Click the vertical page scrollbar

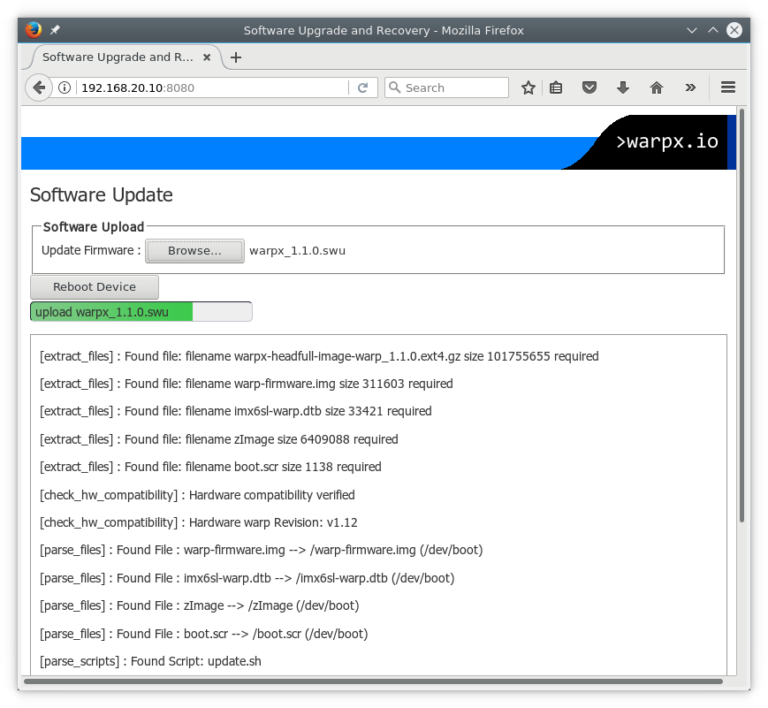[x=741, y=320]
